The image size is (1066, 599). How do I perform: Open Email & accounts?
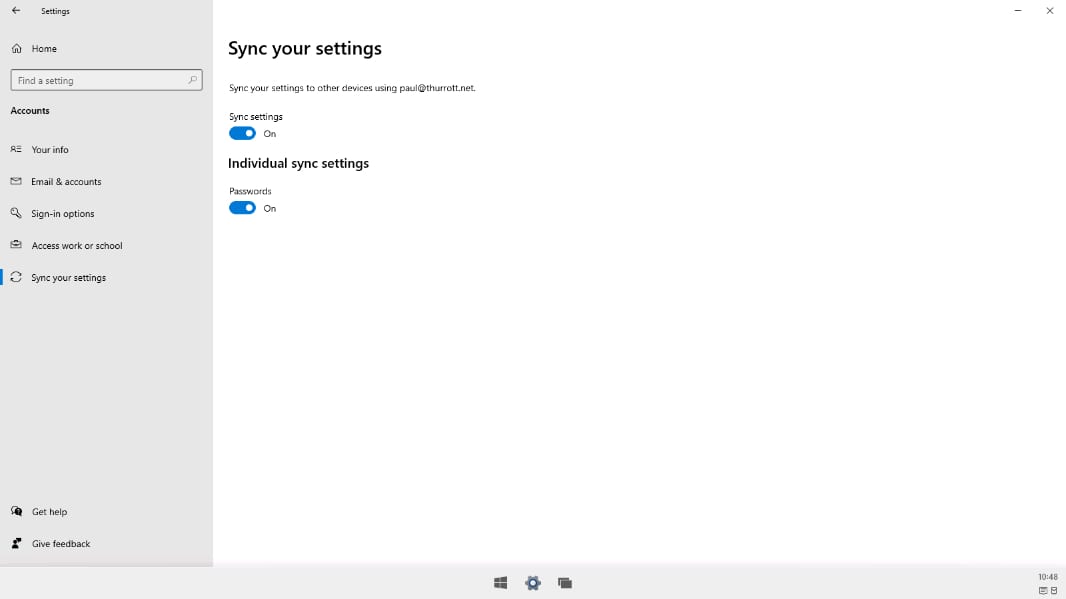pos(106,182)
